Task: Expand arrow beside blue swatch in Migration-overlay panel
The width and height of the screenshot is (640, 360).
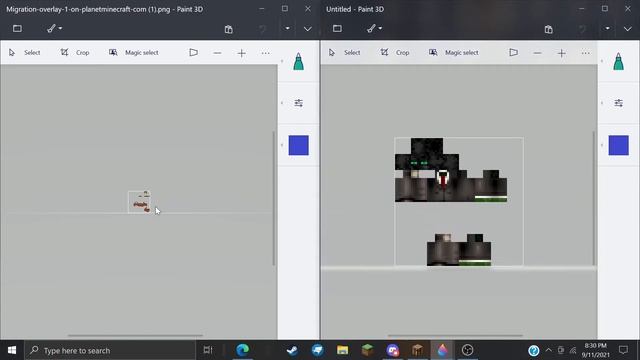Action: pyautogui.click(x=282, y=145)
